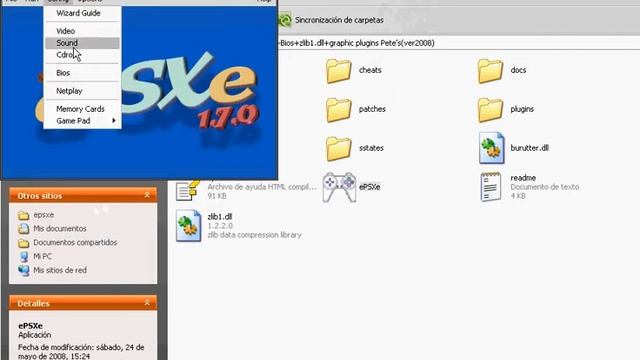Viewport: 640px width, 360px height.
Task: Expand the Game Pad submenu
Action: point(82,121)
